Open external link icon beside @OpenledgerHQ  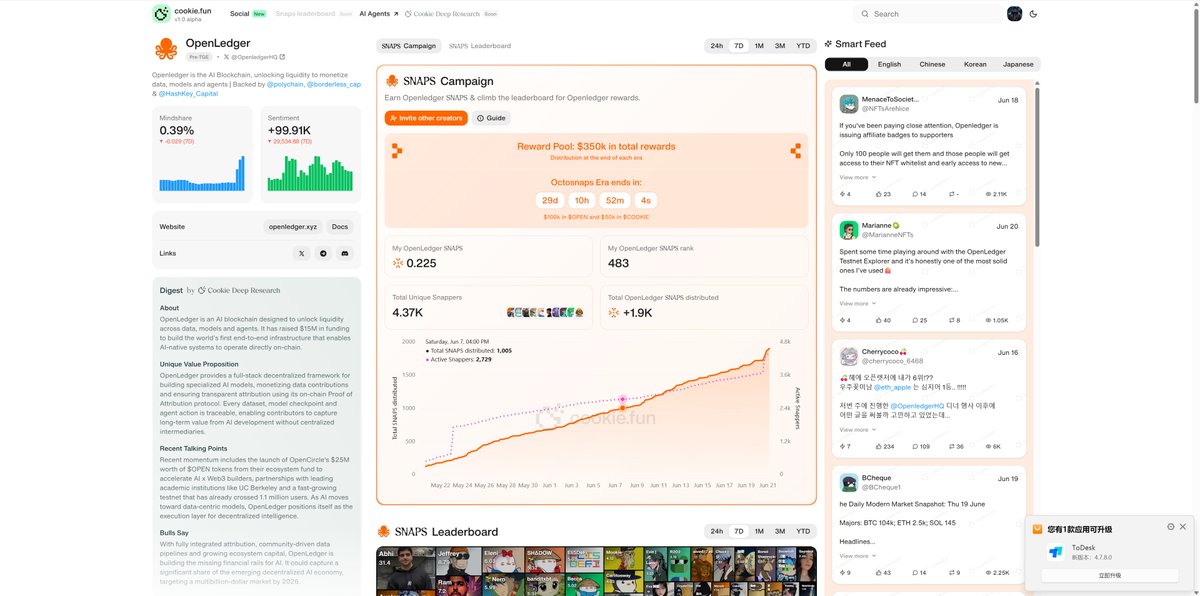coord(282,57)
